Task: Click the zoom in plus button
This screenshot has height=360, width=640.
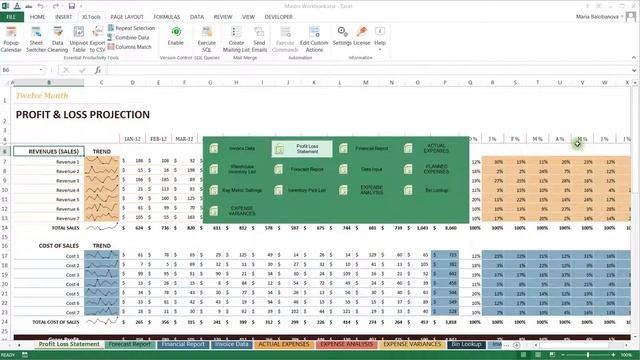Action: coord(613,355)
